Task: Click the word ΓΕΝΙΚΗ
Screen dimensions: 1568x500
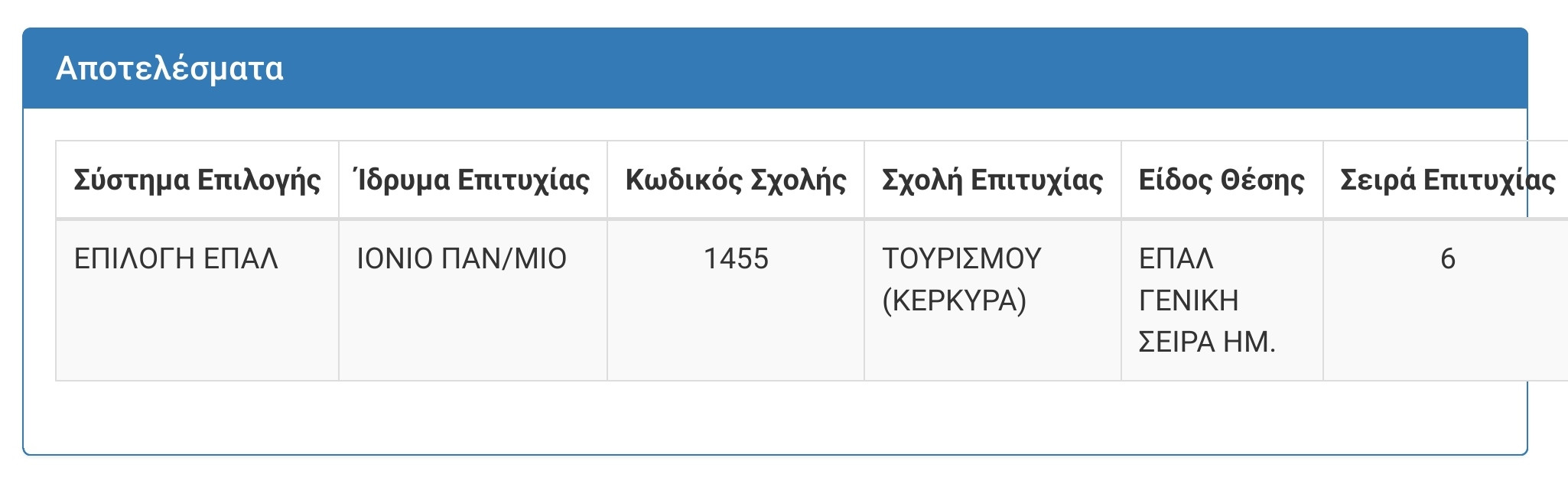Action: click(1188, 300)
